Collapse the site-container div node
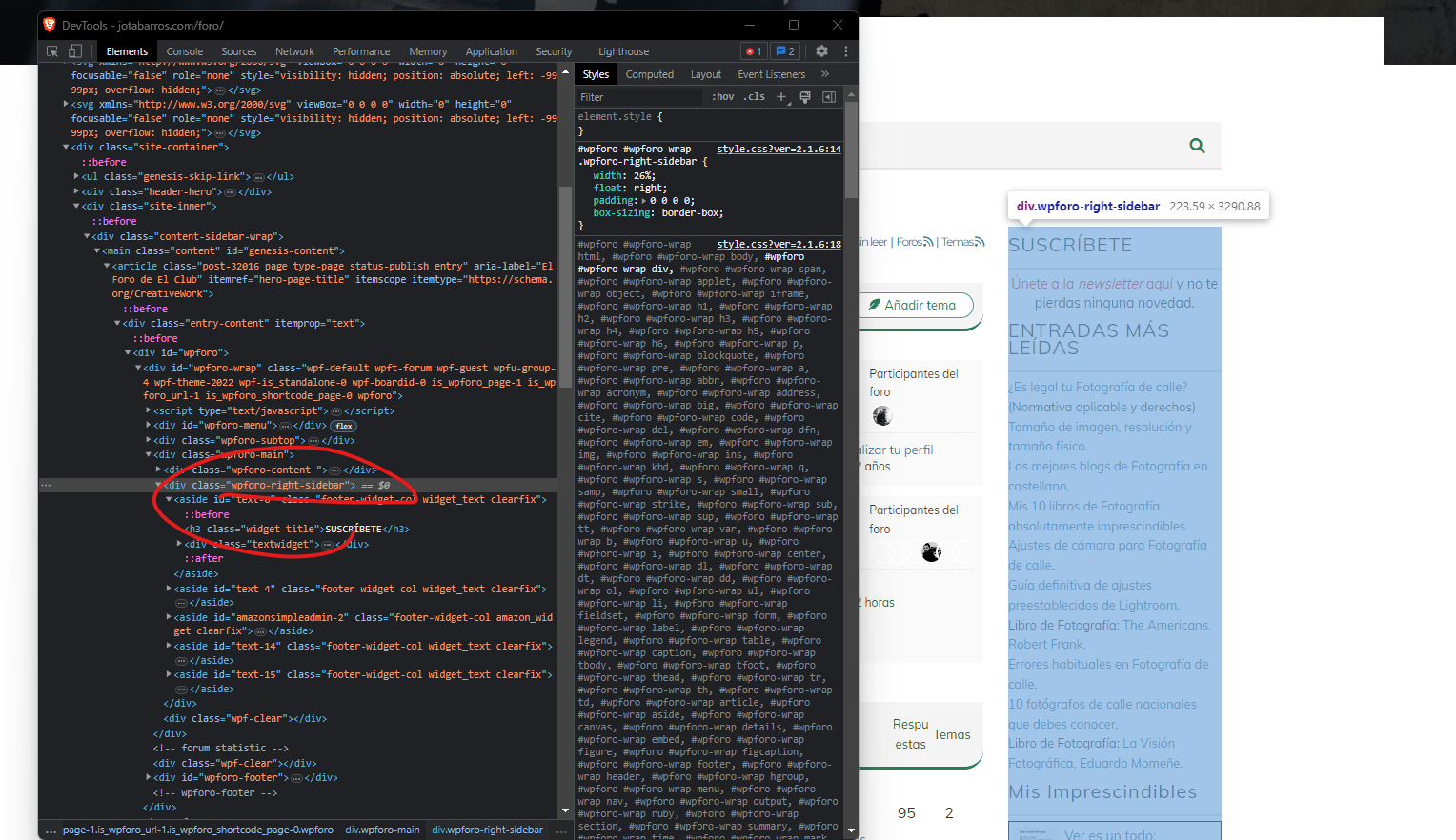Image resolution: width=1456 pixels, height=840 pixels. point(66,148)
